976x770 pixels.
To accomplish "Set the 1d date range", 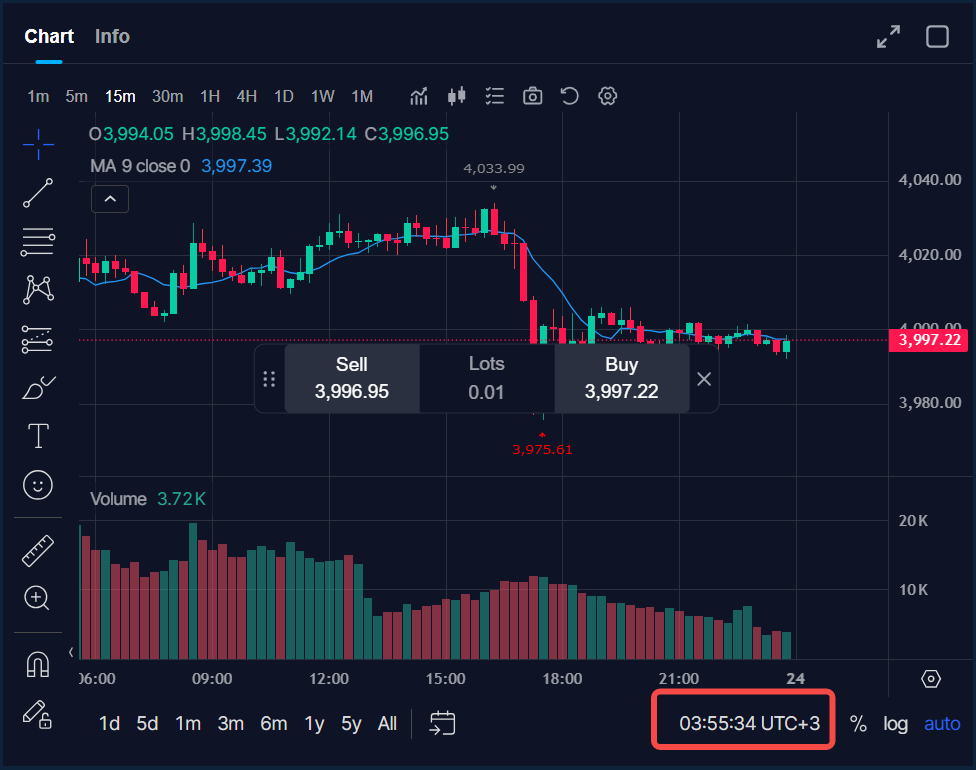I will (x=110, y=724).
